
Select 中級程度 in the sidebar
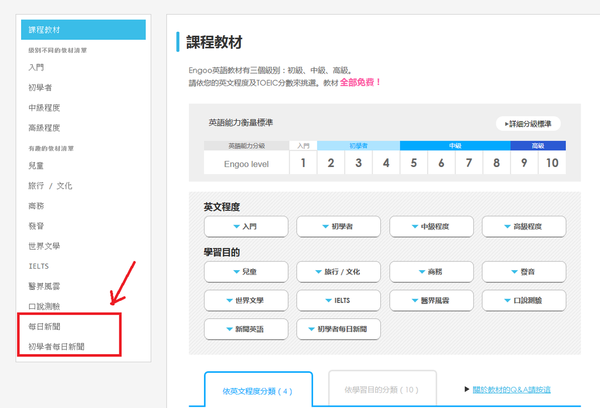click(45, 107)
